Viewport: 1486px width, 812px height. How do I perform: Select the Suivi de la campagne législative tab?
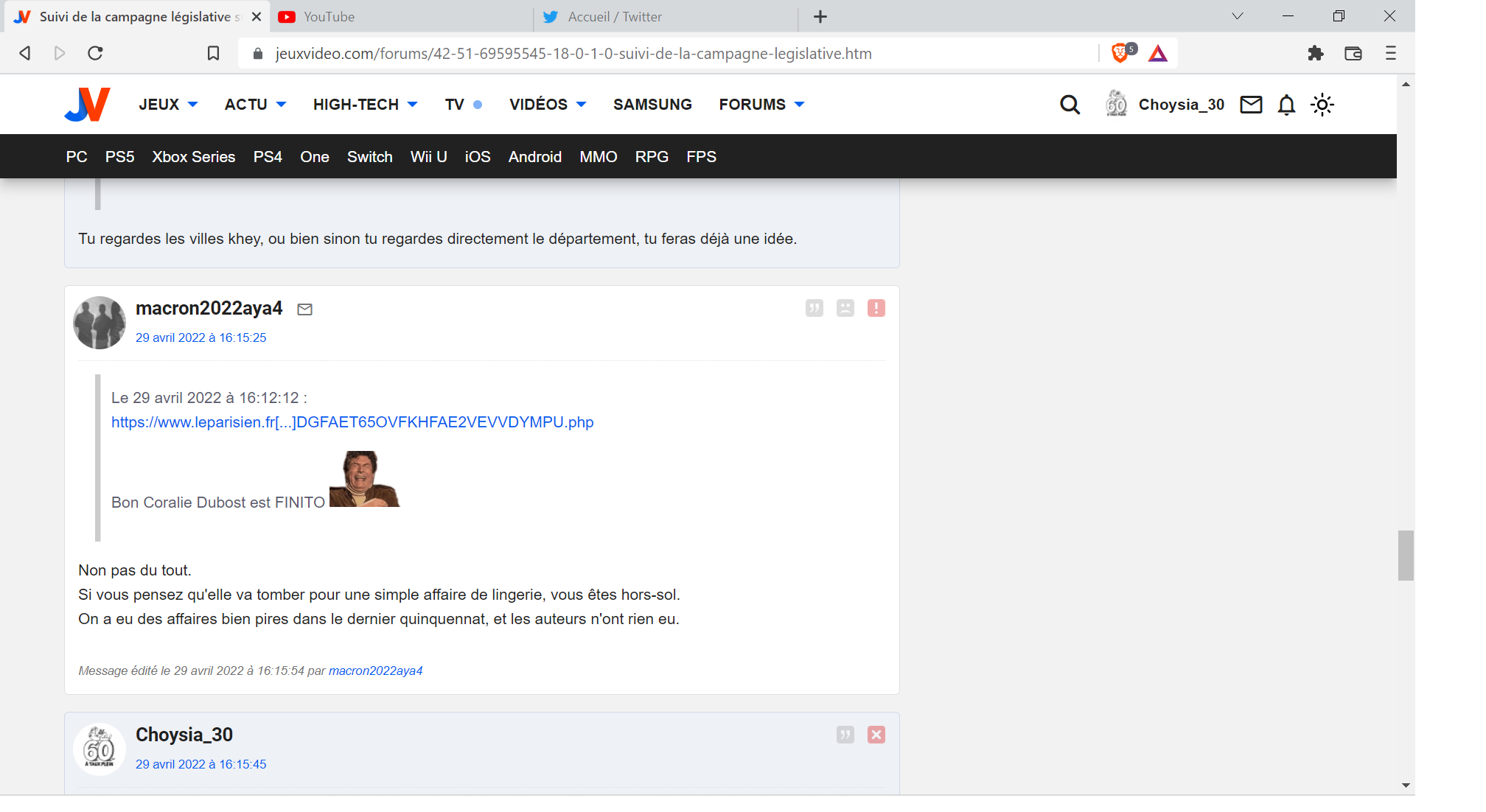(136, 16)
